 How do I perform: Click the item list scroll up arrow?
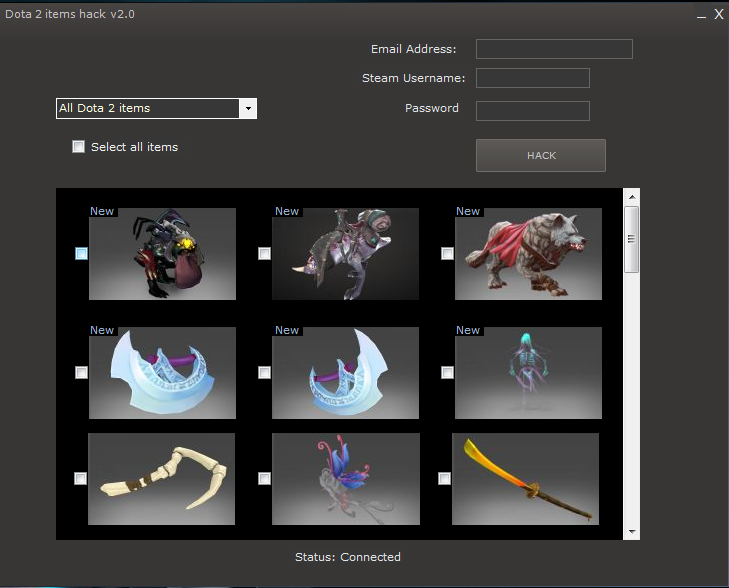pyautogui.click(x=632, y=197)
